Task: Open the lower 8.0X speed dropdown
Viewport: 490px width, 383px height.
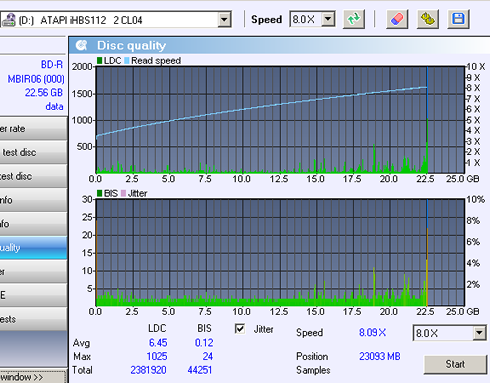Action: [x=479, y=333]
